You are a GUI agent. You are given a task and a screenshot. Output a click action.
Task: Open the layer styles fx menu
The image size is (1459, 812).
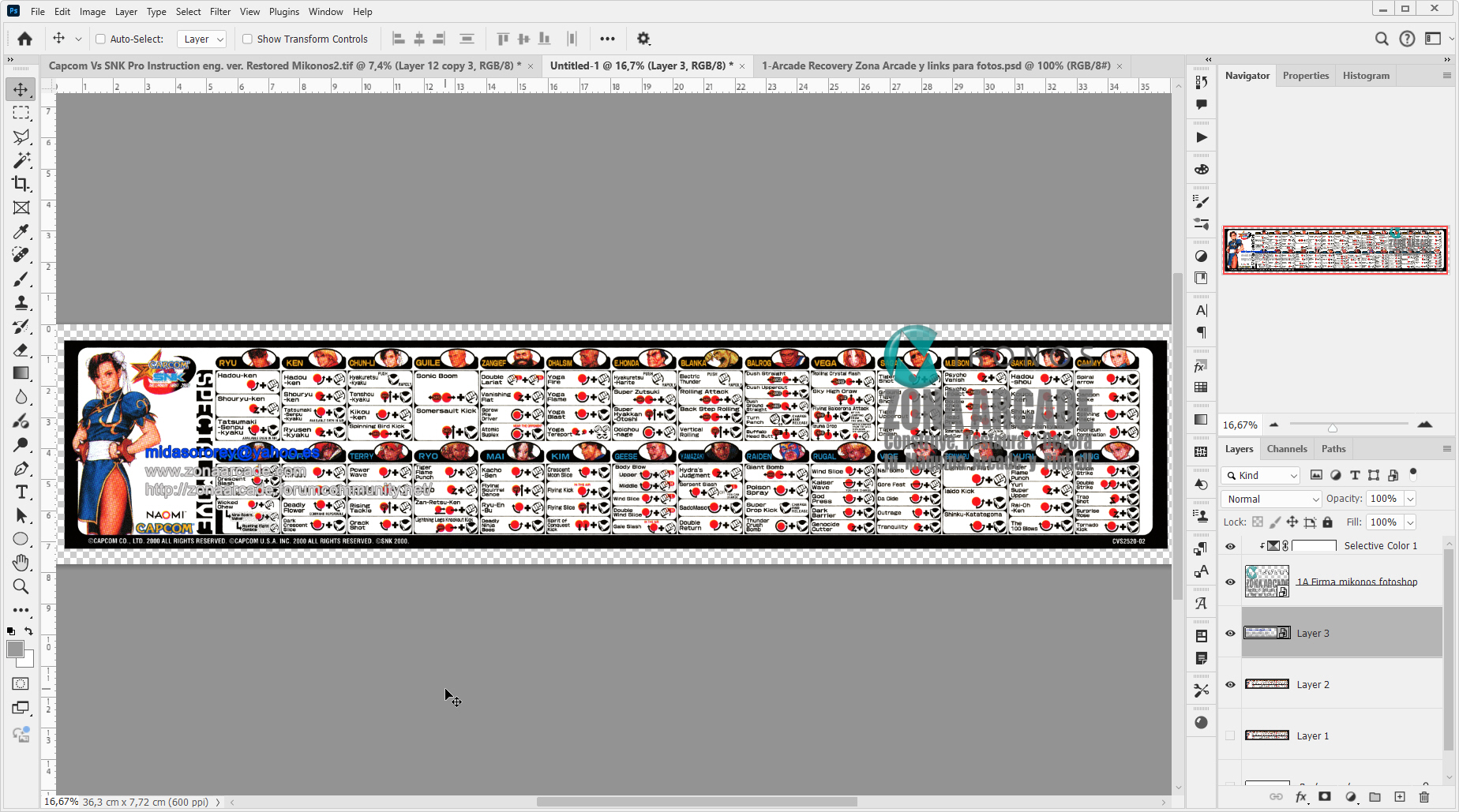[x=1301, y=797]
